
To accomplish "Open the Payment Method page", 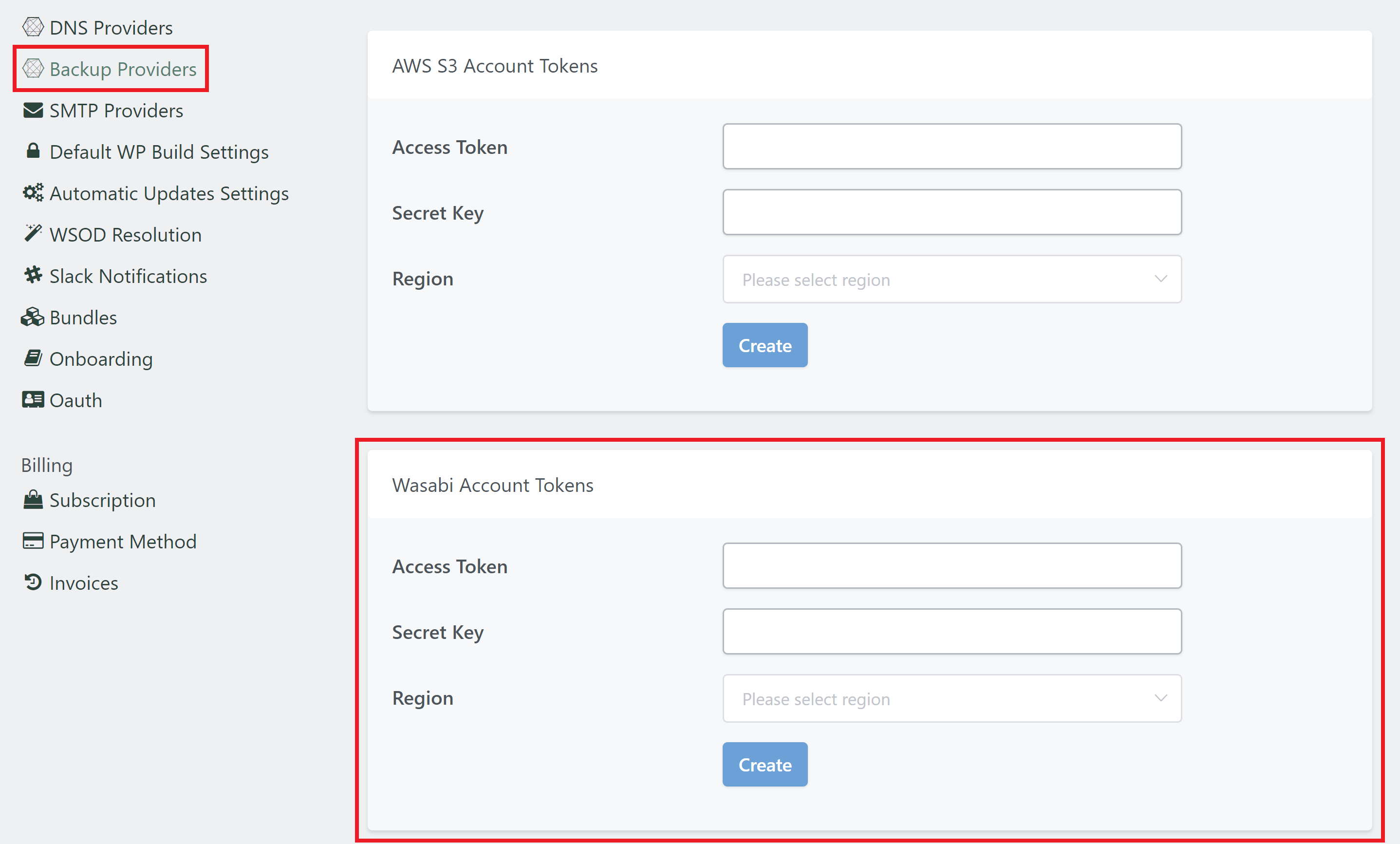I will (x=123, y=542).
